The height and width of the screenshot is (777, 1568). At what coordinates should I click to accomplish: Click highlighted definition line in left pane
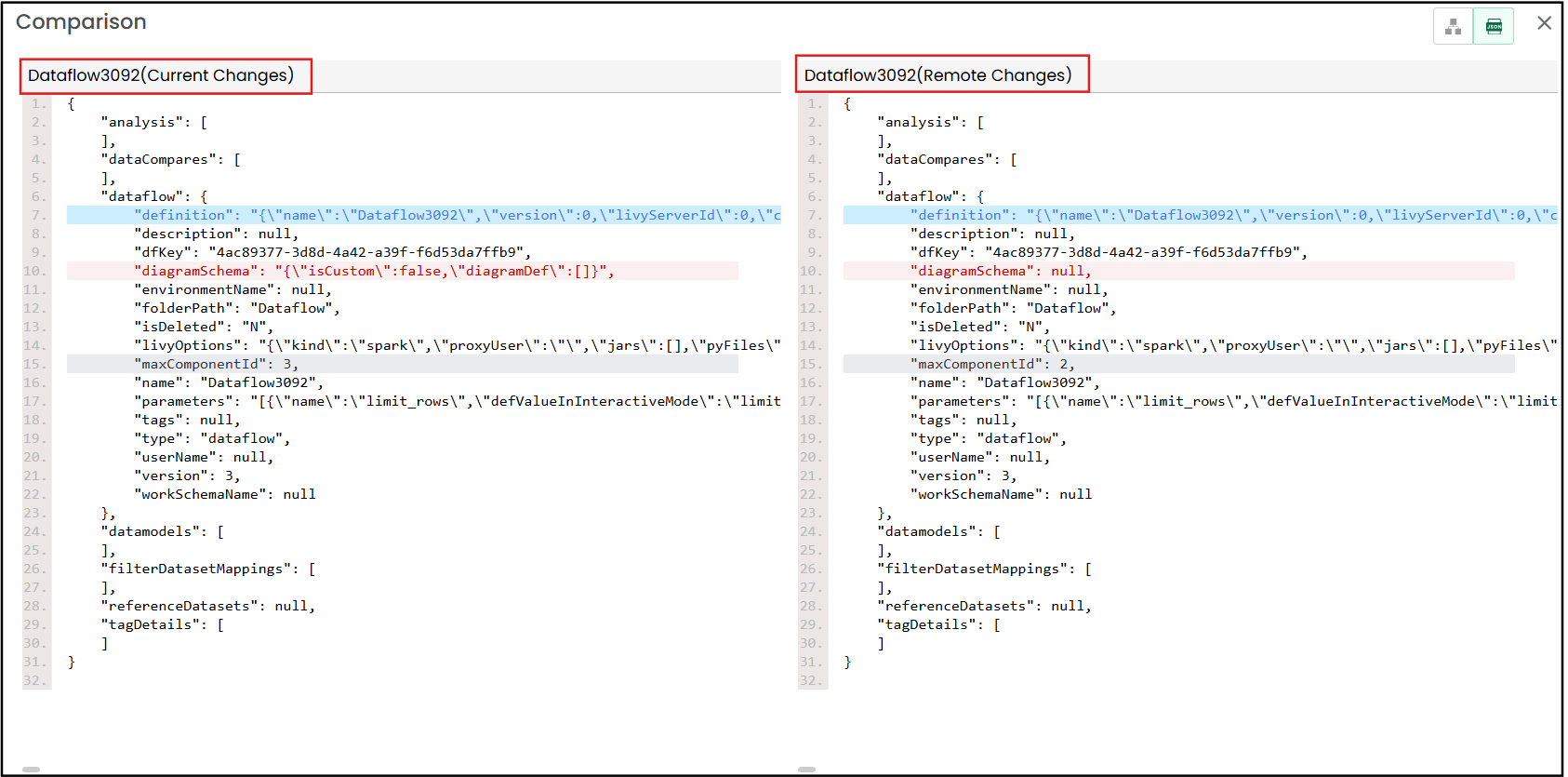(x=423, y=215)
